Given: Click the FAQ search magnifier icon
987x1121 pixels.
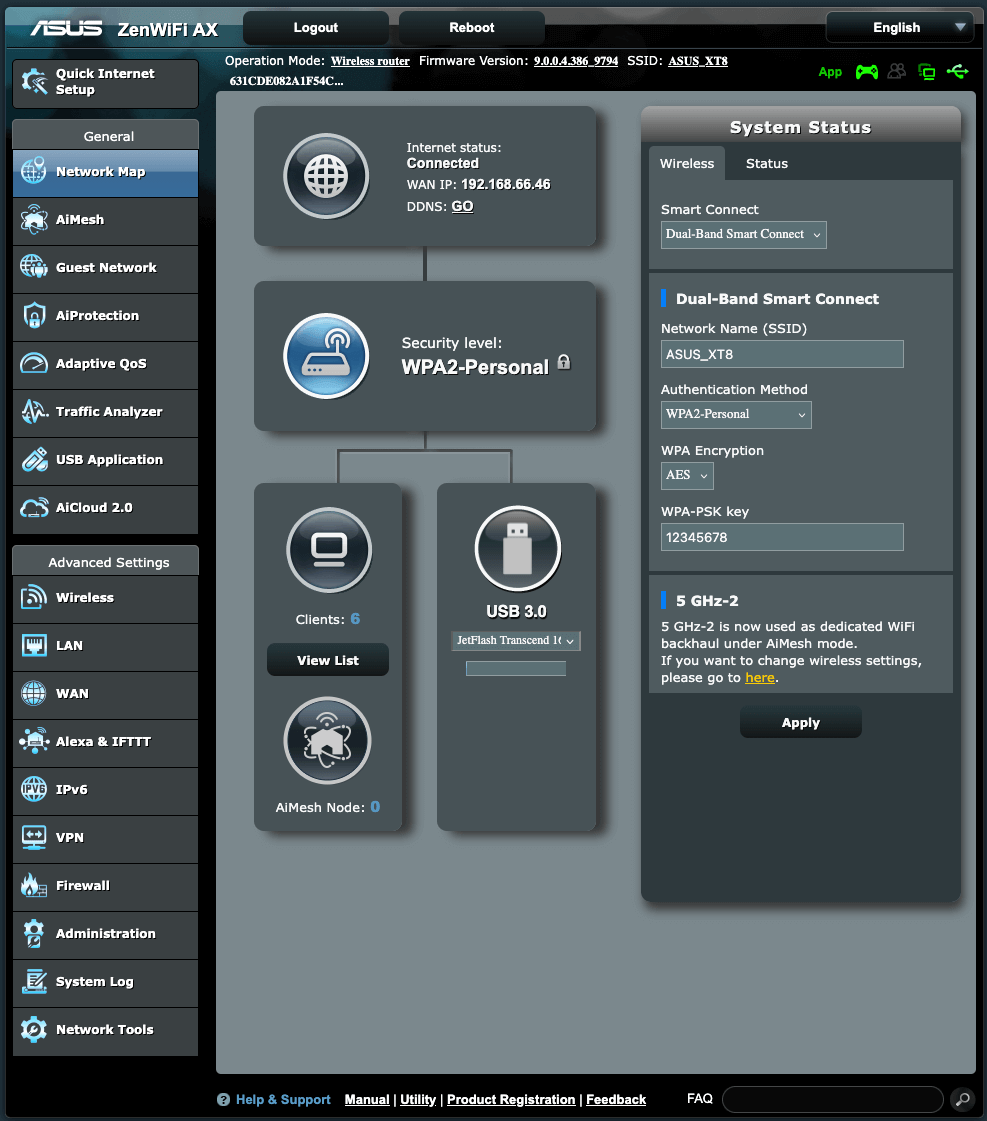Looking at the screenshot, I should pos(963,1099).
